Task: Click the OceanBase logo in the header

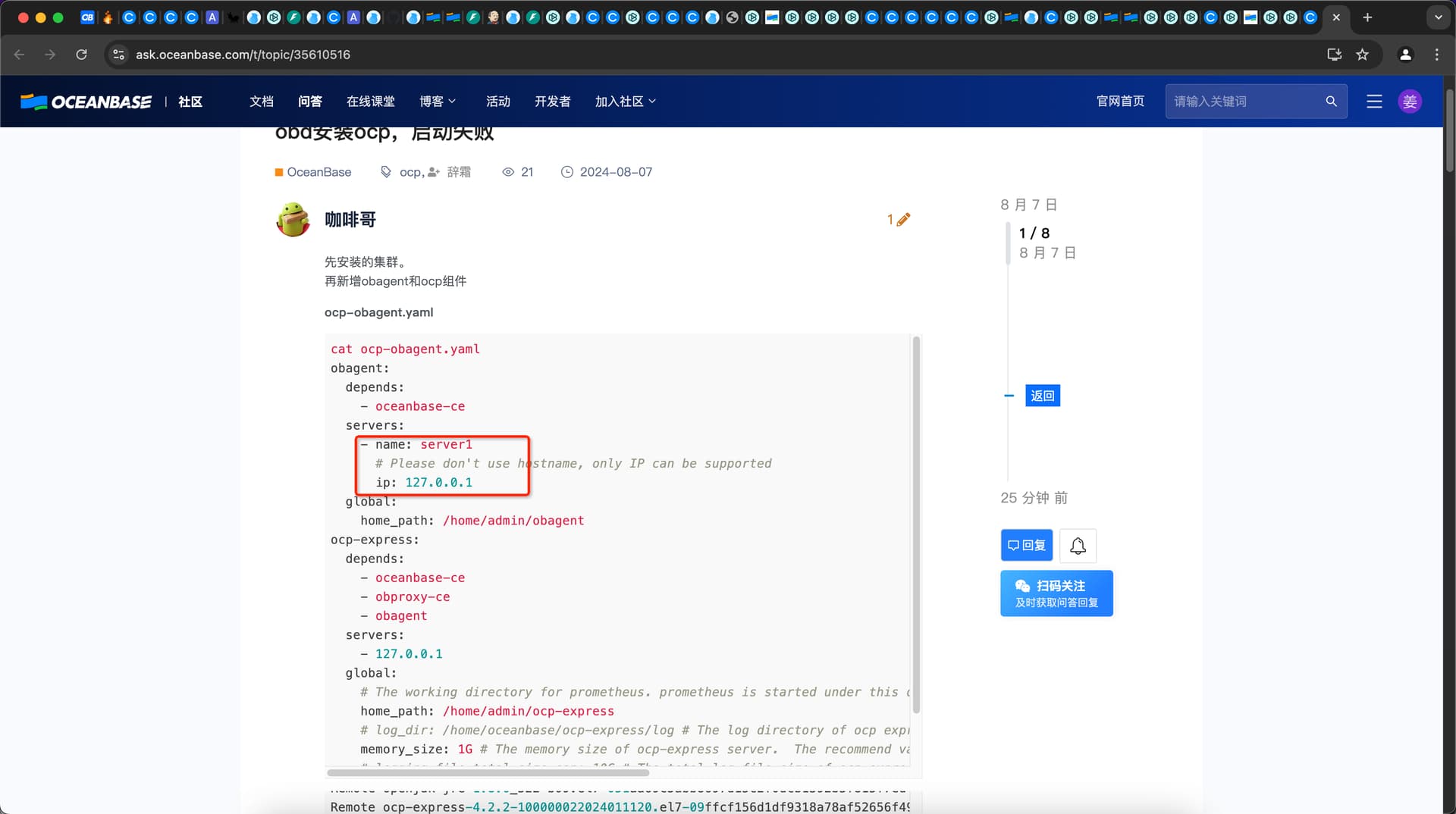Action: (86, 102)
